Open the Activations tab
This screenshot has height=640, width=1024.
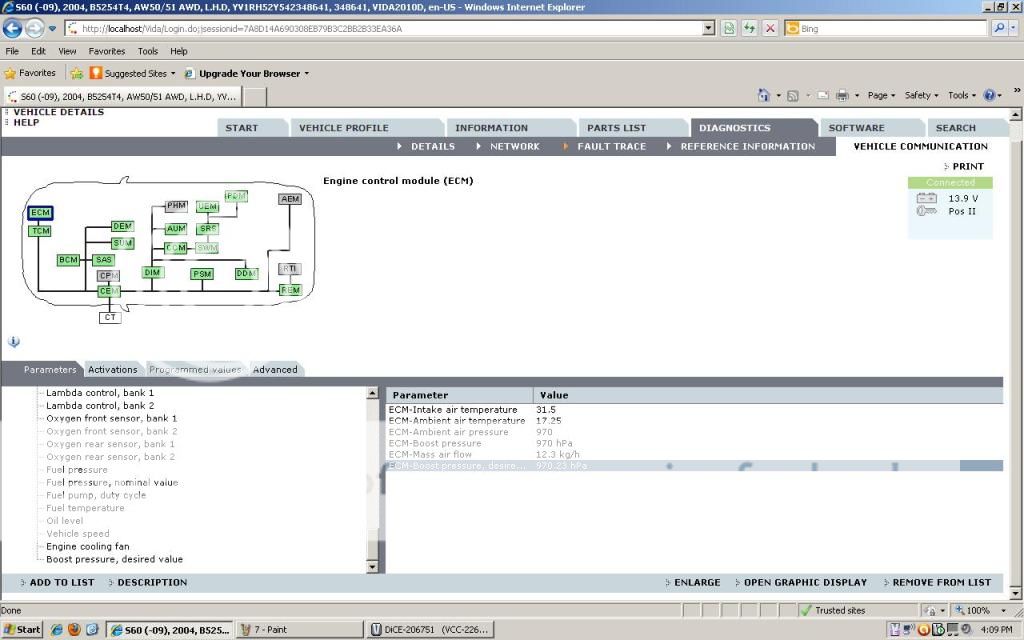pyautogui.click(x=112, y=370)
